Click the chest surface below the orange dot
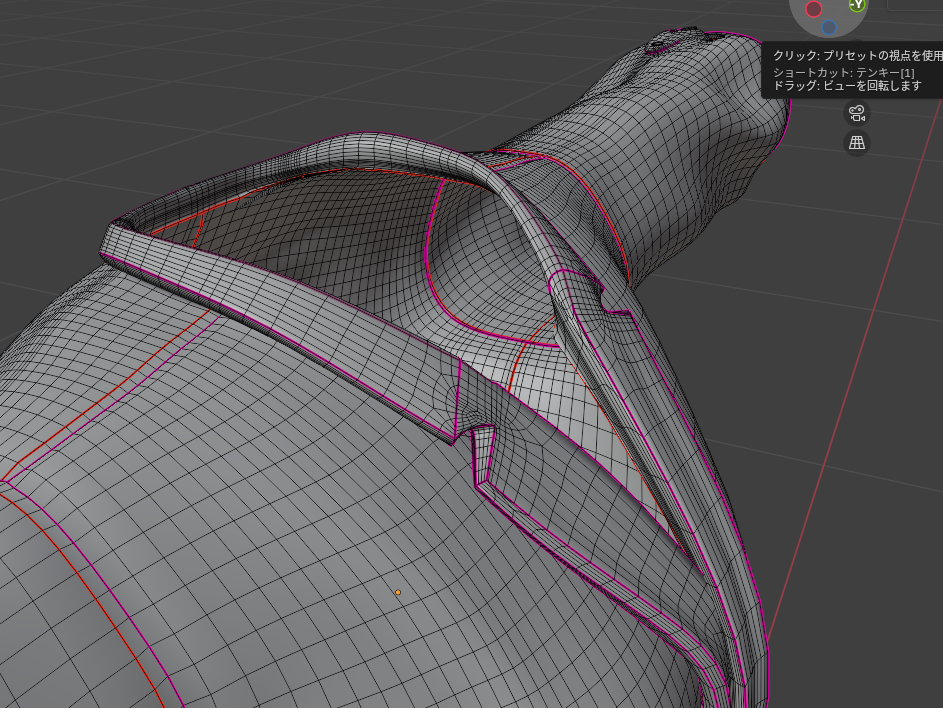The height and width of the screenshot is (708, 943). click(x=400, y=650)
